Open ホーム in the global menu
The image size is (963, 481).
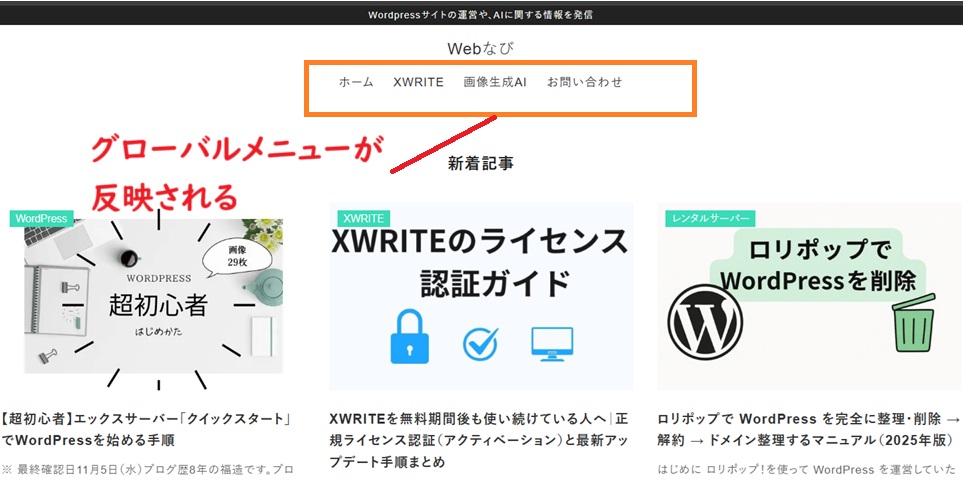click(356, 82)
